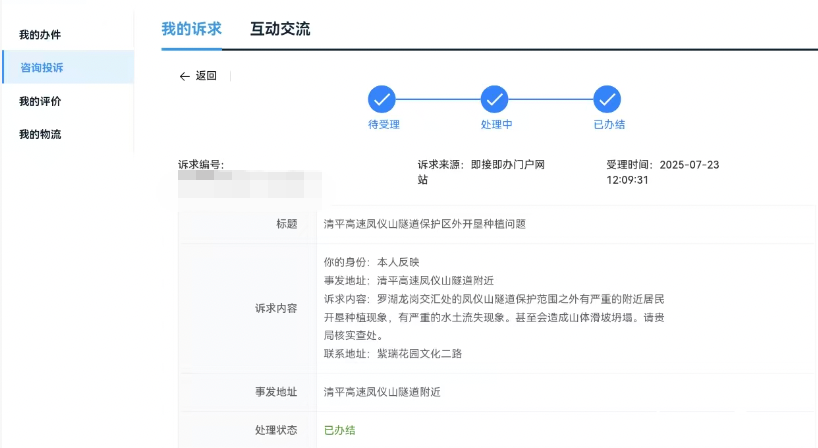The width and height of the screenshot is (818, 448).
Task: Click the 已办结 step checkmark circle
Action: coord(608,99)
